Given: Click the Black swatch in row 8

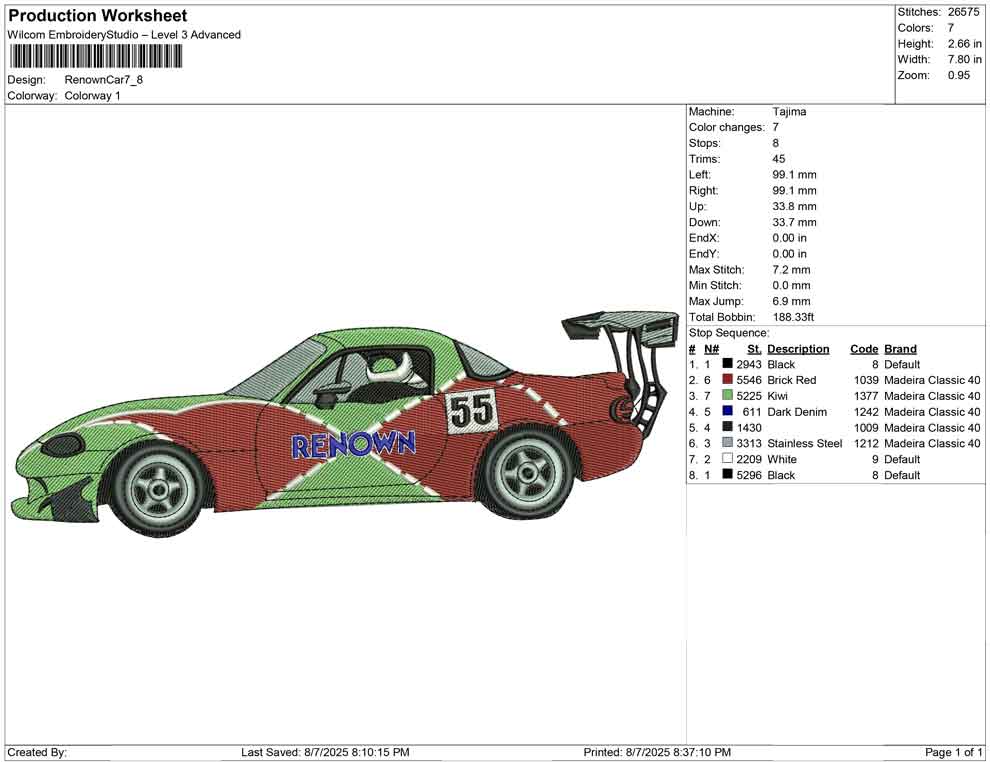Looking at the screenshot, I should pos(727,474).
